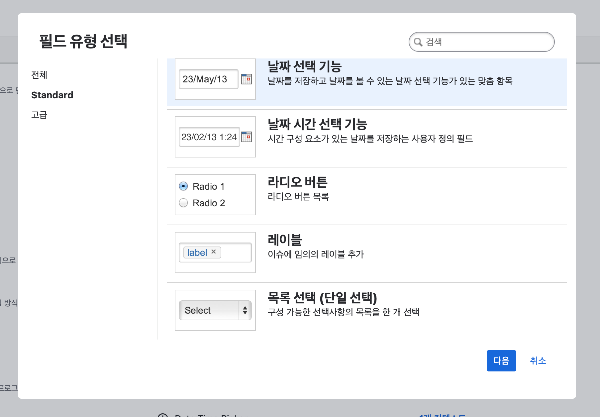Select the 전체 category
This screenshot has height=417, width=600.
point(39,75)
